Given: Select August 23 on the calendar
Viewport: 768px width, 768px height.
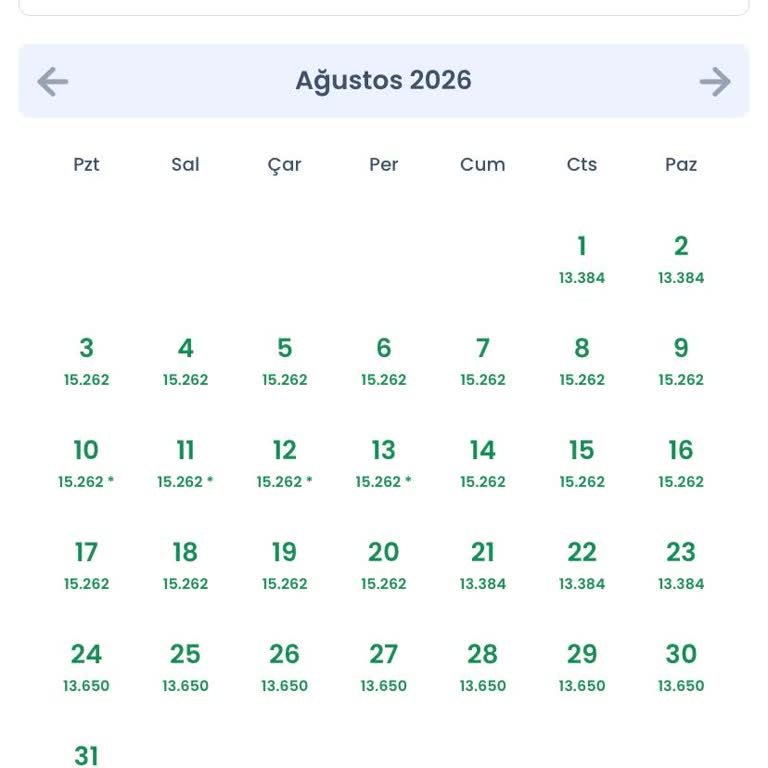Looking at the screenshot, I should [681, 565].
